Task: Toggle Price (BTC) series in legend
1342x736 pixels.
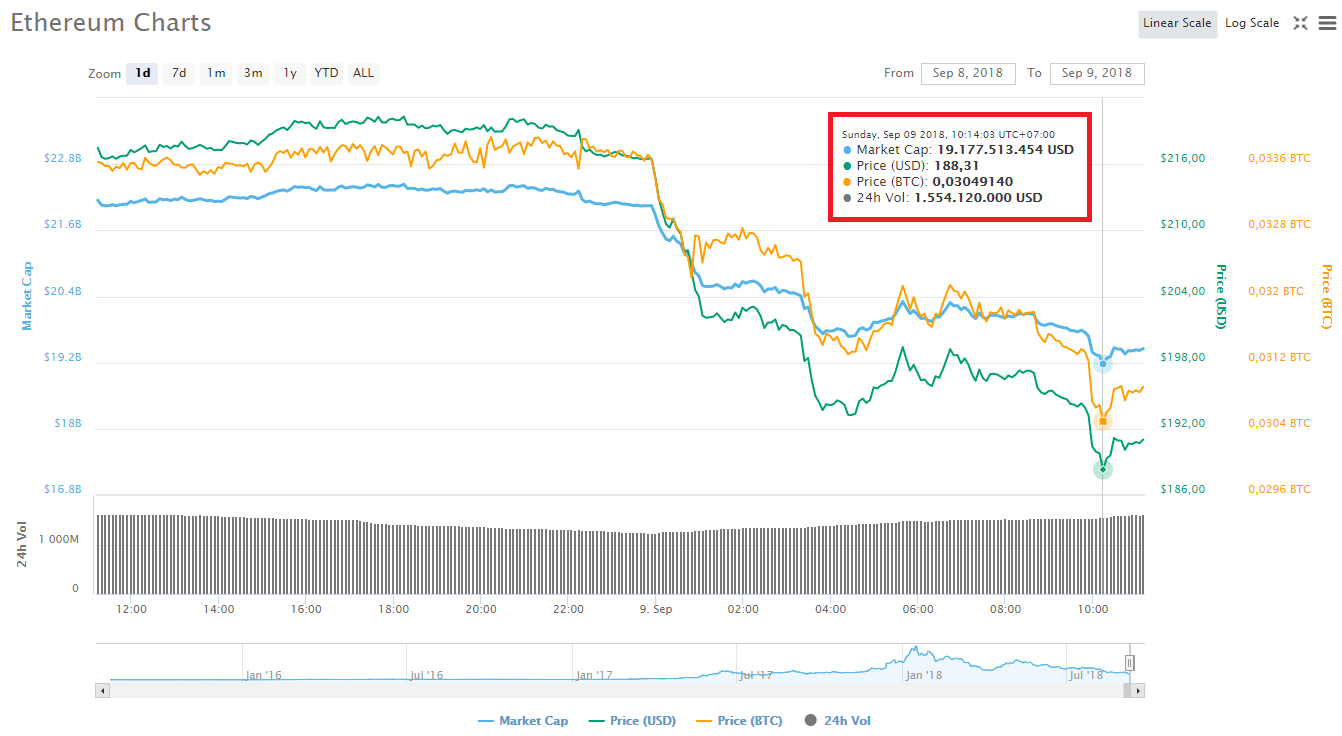Action: click(739, 720)
